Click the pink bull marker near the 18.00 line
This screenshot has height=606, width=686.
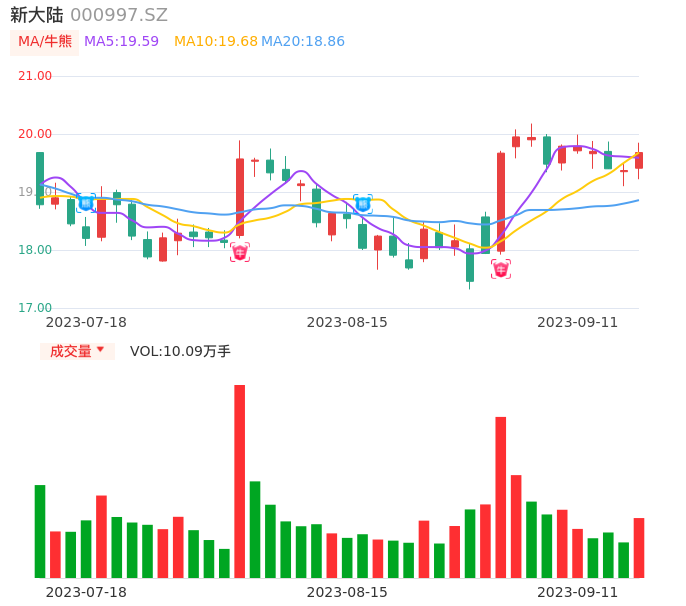click(501, 269)
